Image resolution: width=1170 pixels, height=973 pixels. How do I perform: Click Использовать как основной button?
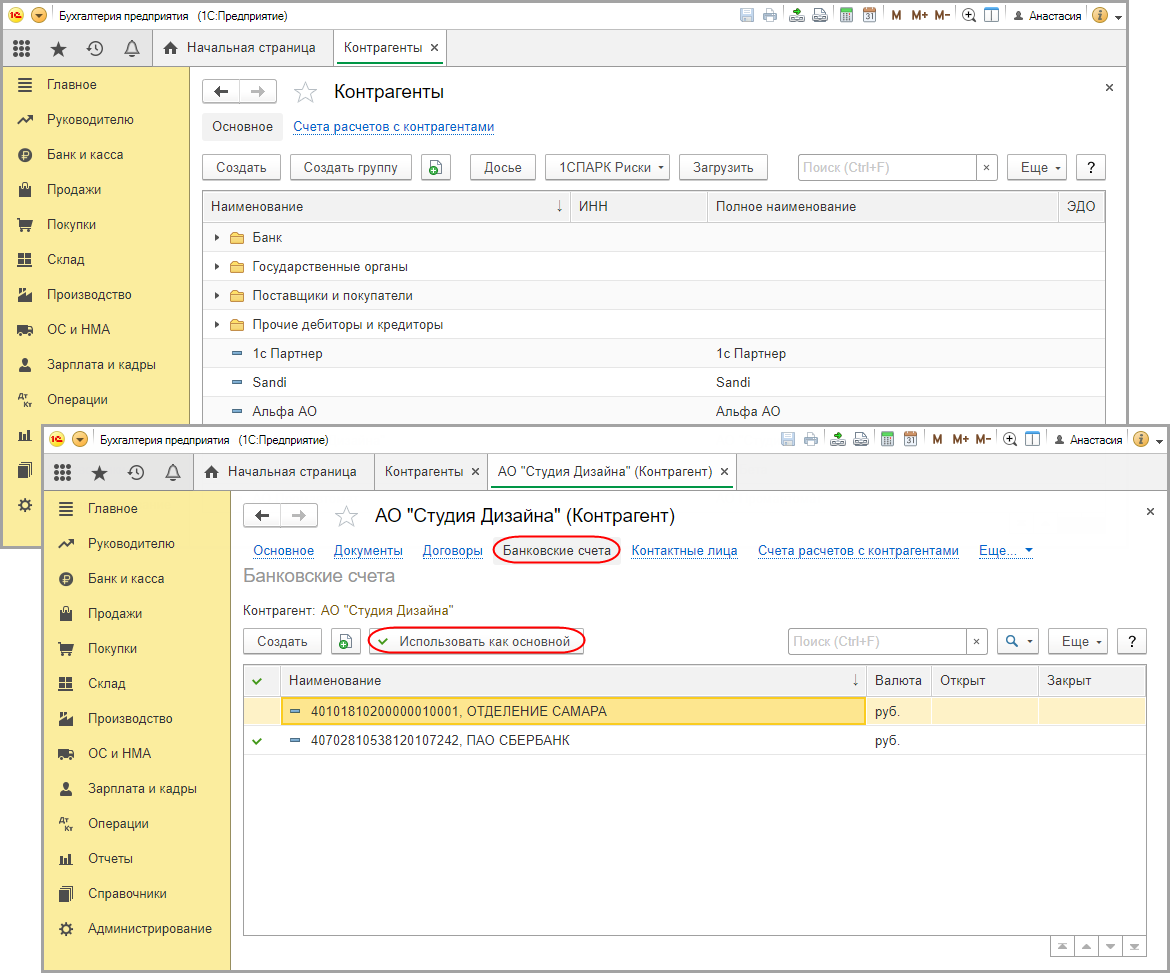coord(476,641)
